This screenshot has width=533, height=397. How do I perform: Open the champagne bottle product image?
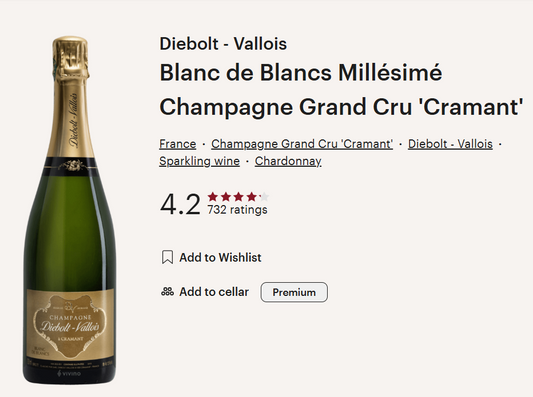coord(70,210)
